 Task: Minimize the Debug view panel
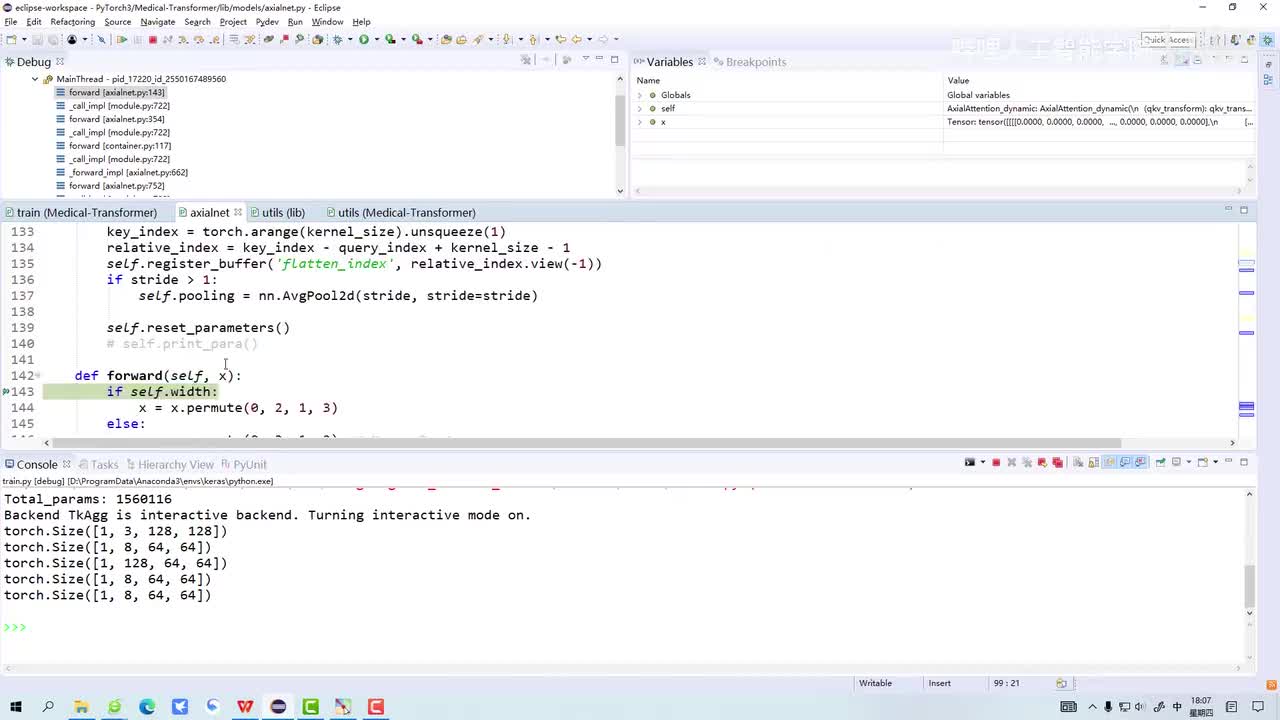click(x=599, y=60)
